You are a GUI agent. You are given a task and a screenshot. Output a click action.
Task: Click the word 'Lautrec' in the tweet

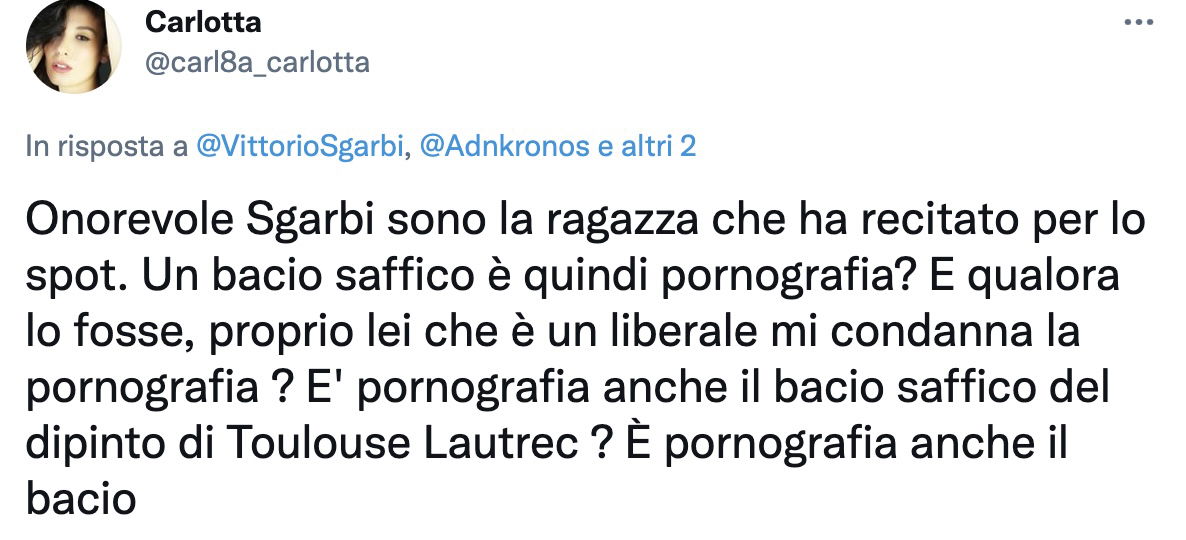(500, 444)
